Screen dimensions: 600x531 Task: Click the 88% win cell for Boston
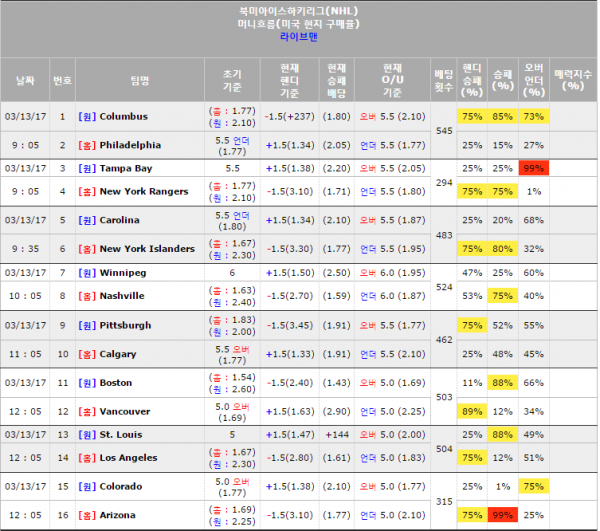pyautogui.click(x=503, y=383)
